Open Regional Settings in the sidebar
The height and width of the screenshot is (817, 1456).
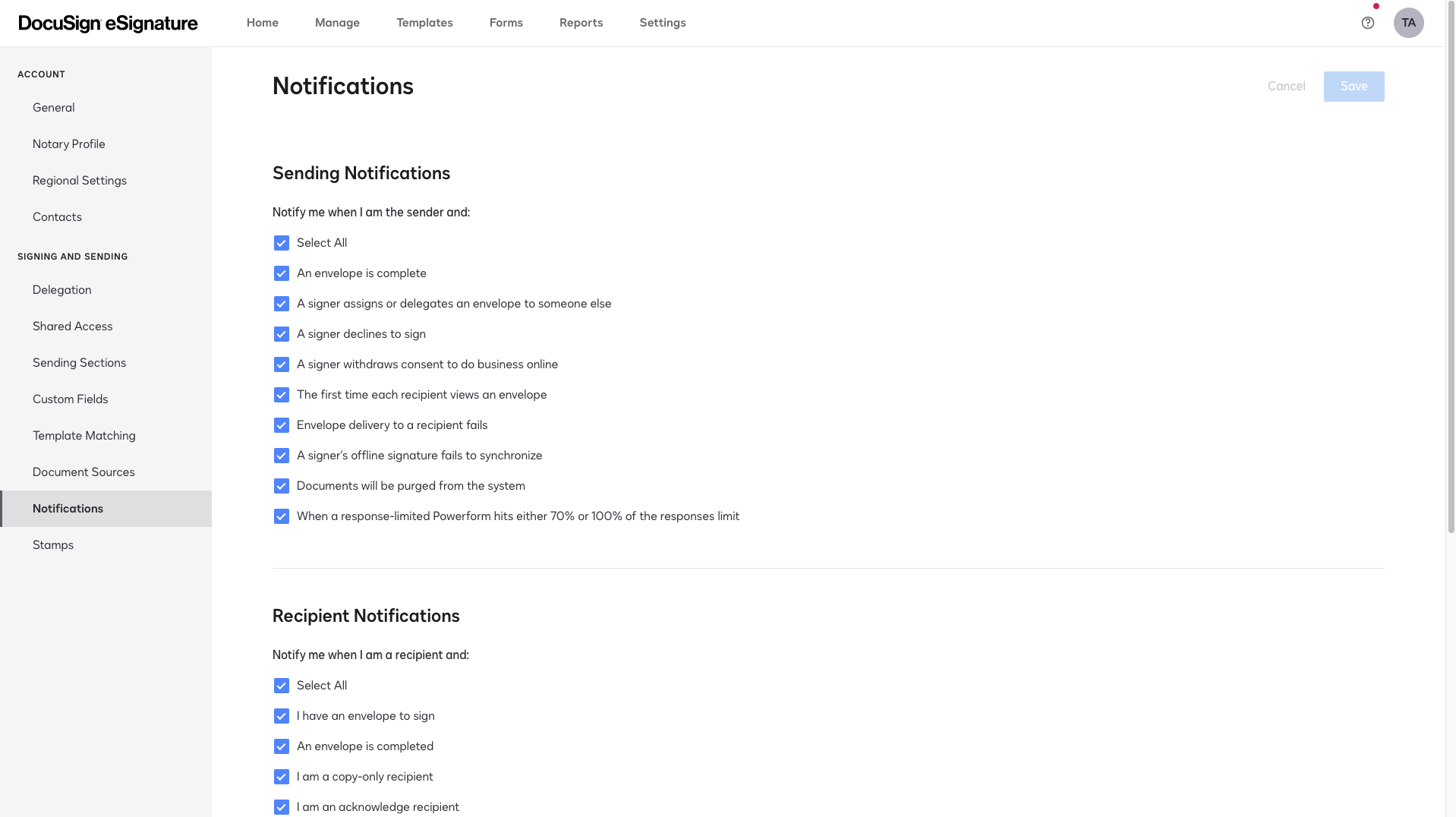80,181
